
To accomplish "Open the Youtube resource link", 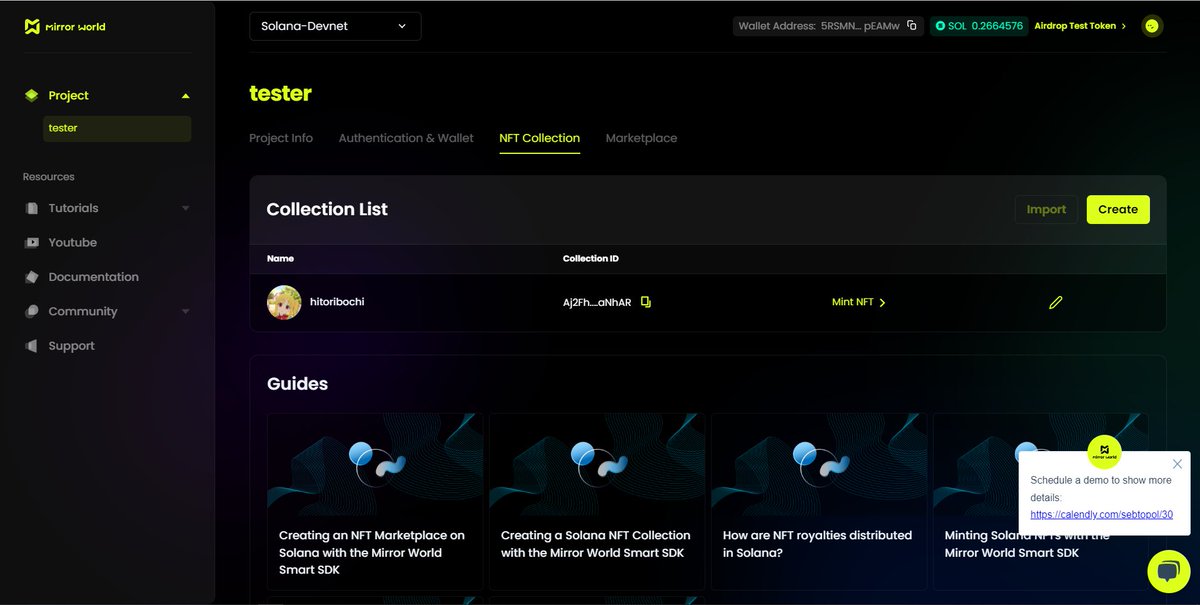I will (x=73, y=242).
